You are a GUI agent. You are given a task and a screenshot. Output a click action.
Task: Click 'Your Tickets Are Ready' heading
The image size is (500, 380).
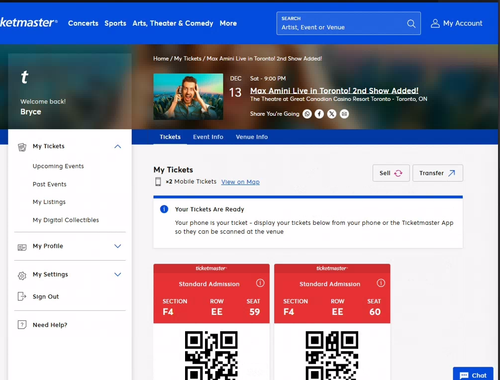(x=210, y=209)
